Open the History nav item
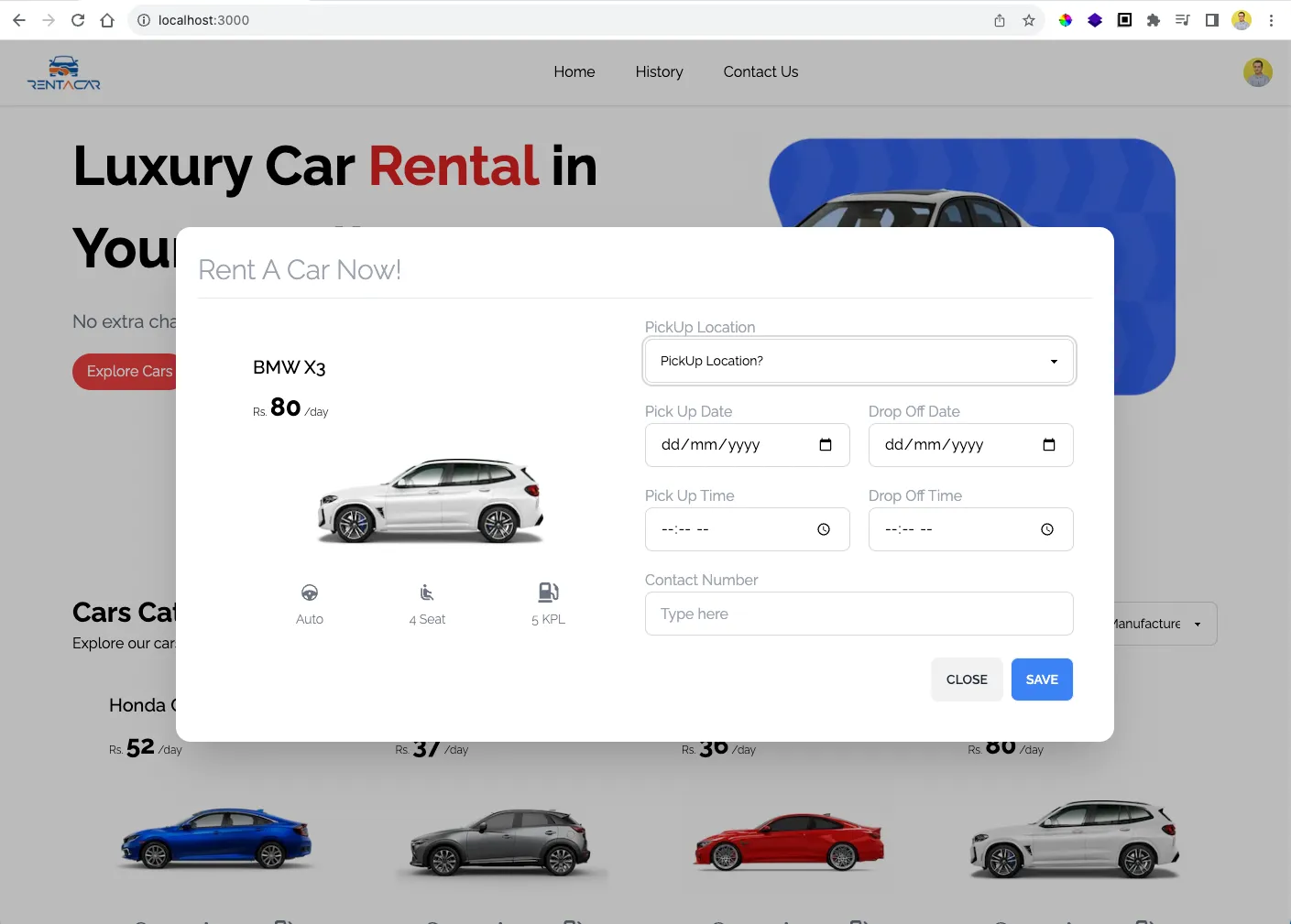The height and width of the screenshot is (924, 1291). [x=660, y=71]
